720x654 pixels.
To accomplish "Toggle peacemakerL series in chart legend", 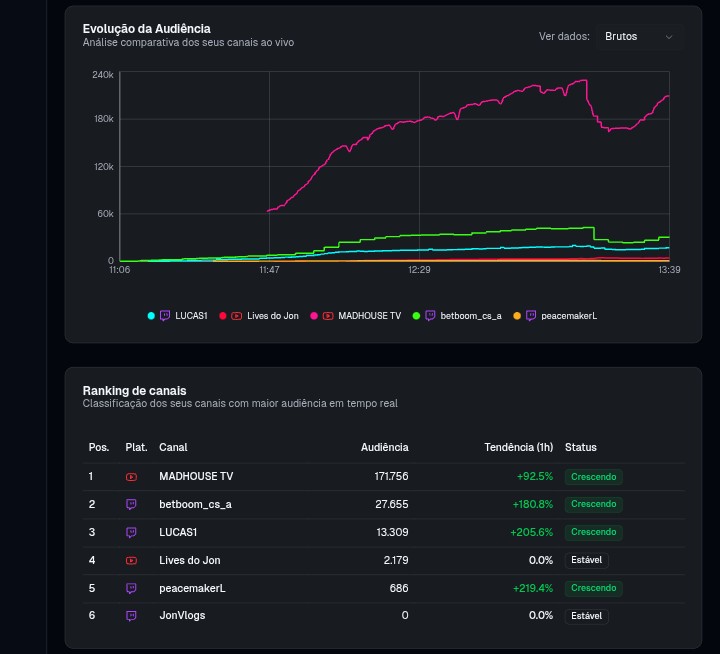I will [555, 316].
